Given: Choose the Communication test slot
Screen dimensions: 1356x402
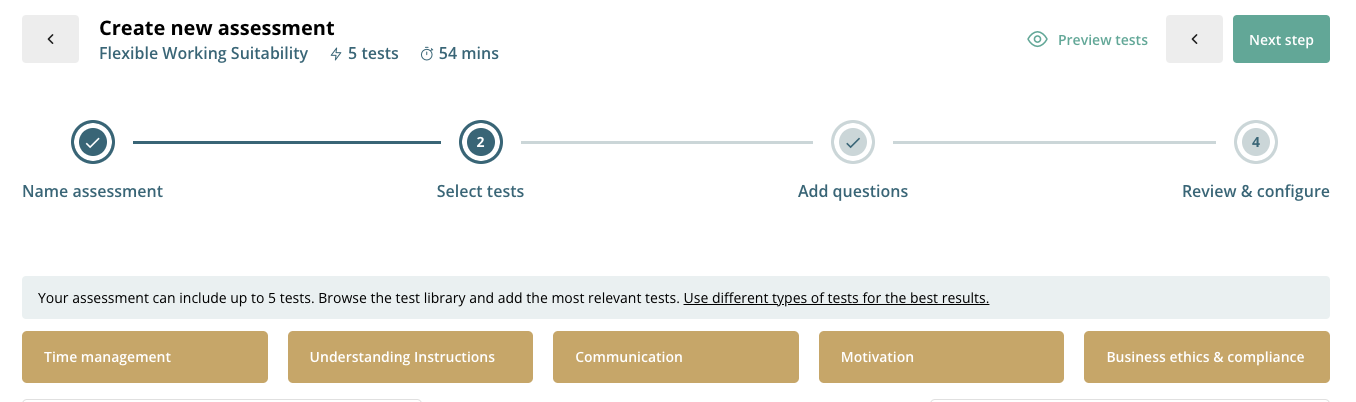Looking at the screenshot, I should [x=676, y=357].
